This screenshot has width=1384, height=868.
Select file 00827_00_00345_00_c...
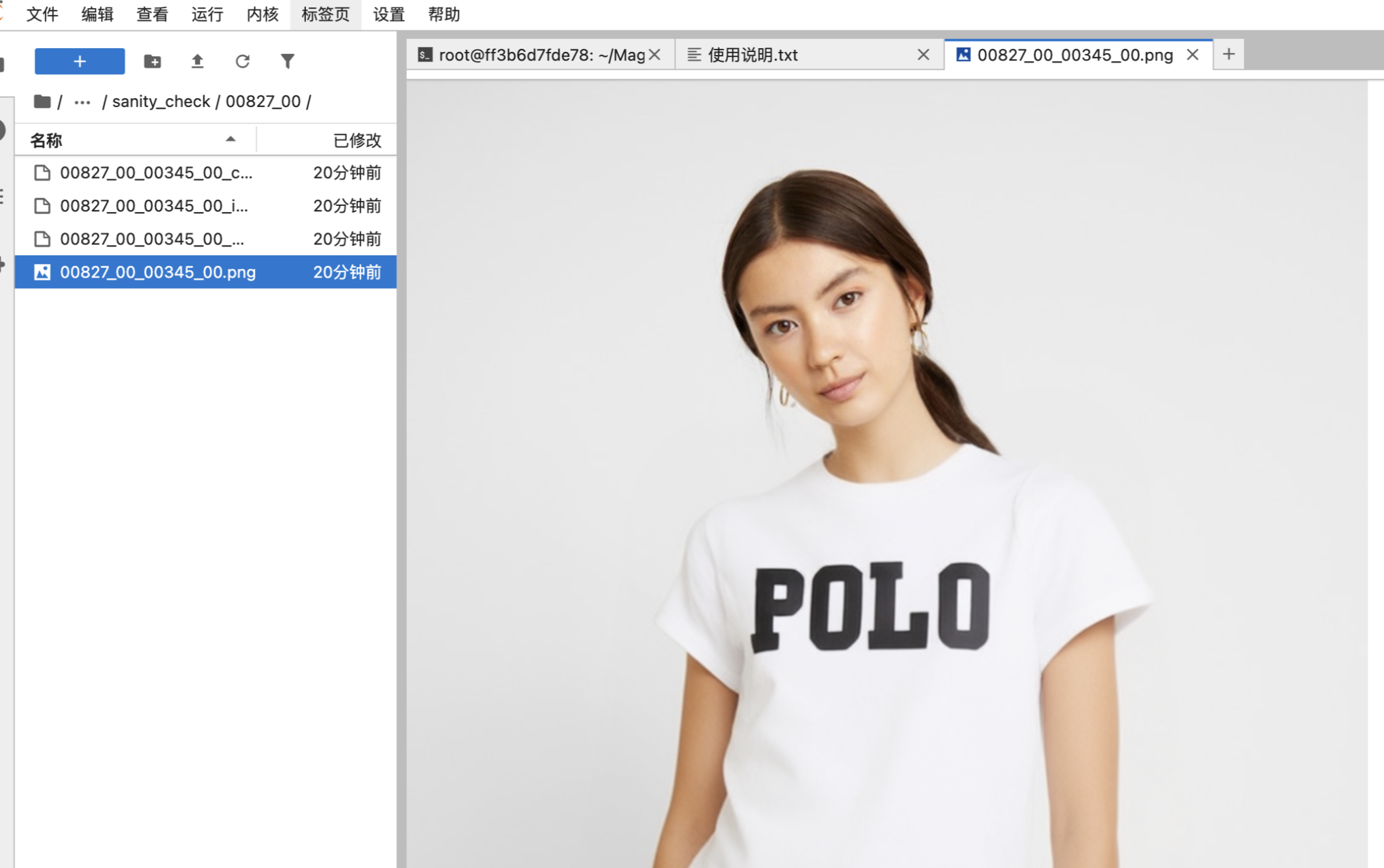coord(205,172)
